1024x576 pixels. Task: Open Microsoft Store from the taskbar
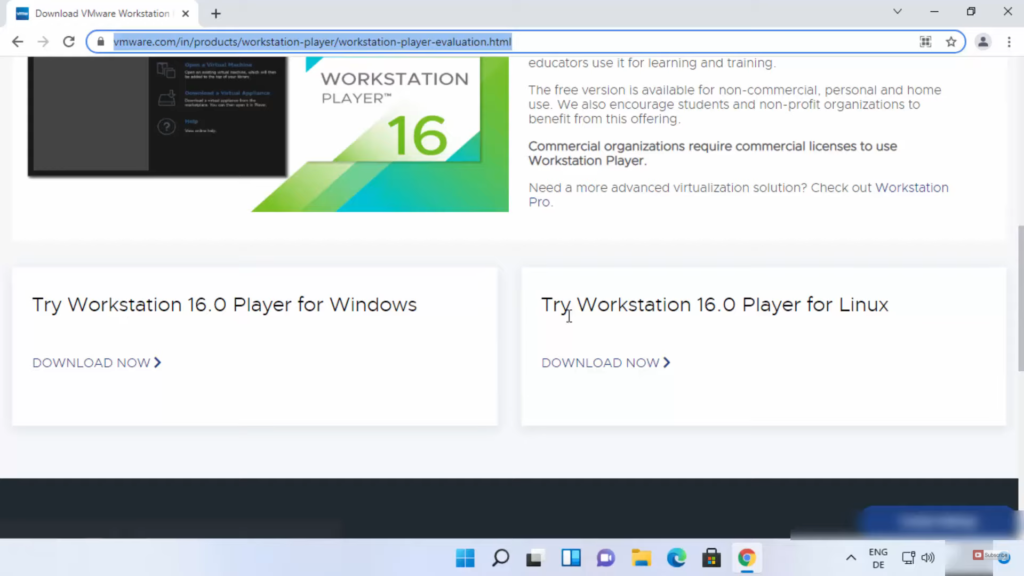click(711, 558)
